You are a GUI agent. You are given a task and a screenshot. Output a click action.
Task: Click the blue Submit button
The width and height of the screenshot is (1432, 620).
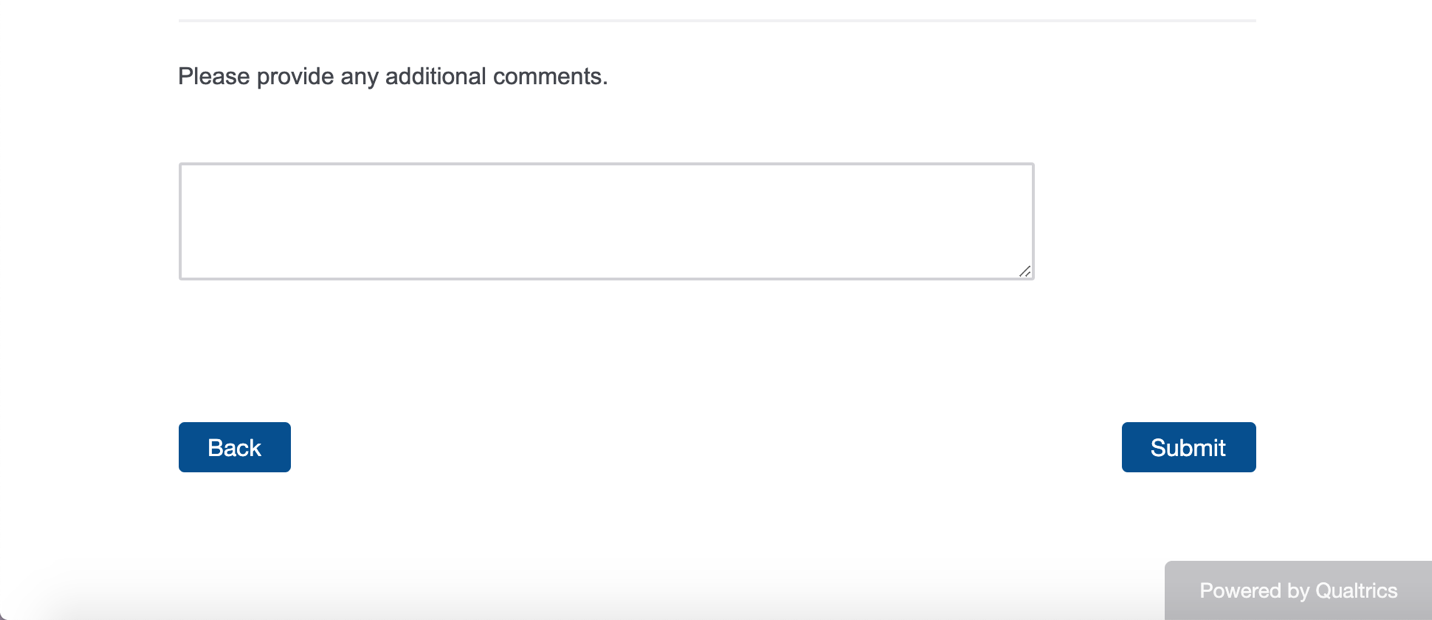1188,447
